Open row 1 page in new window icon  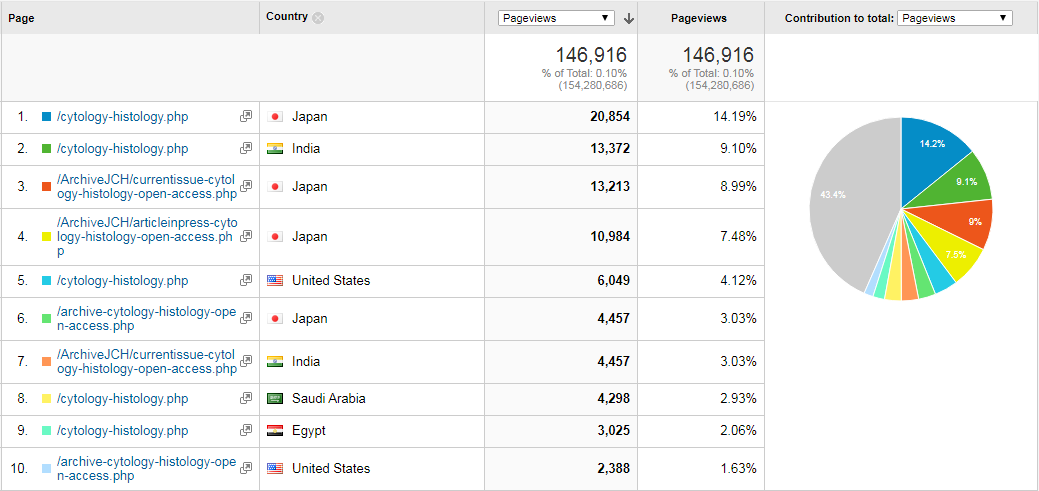(246, 117)
